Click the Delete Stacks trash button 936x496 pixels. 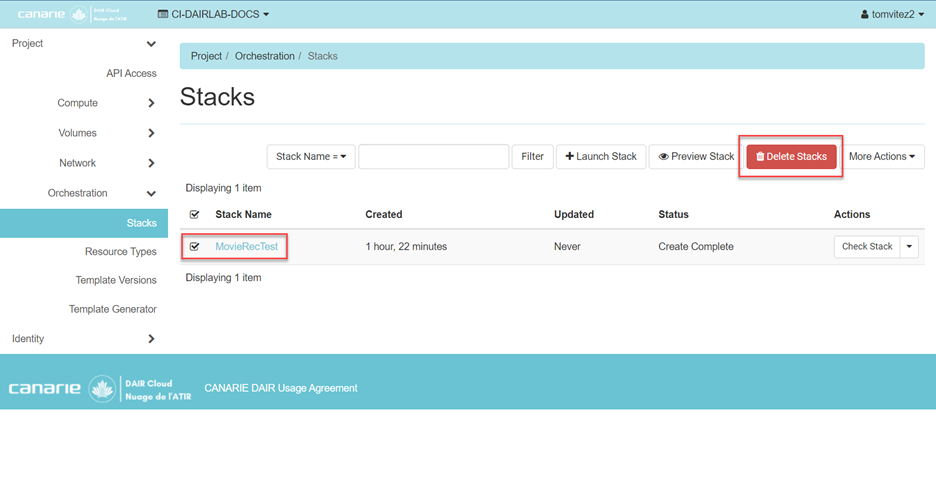click(791, 157)
